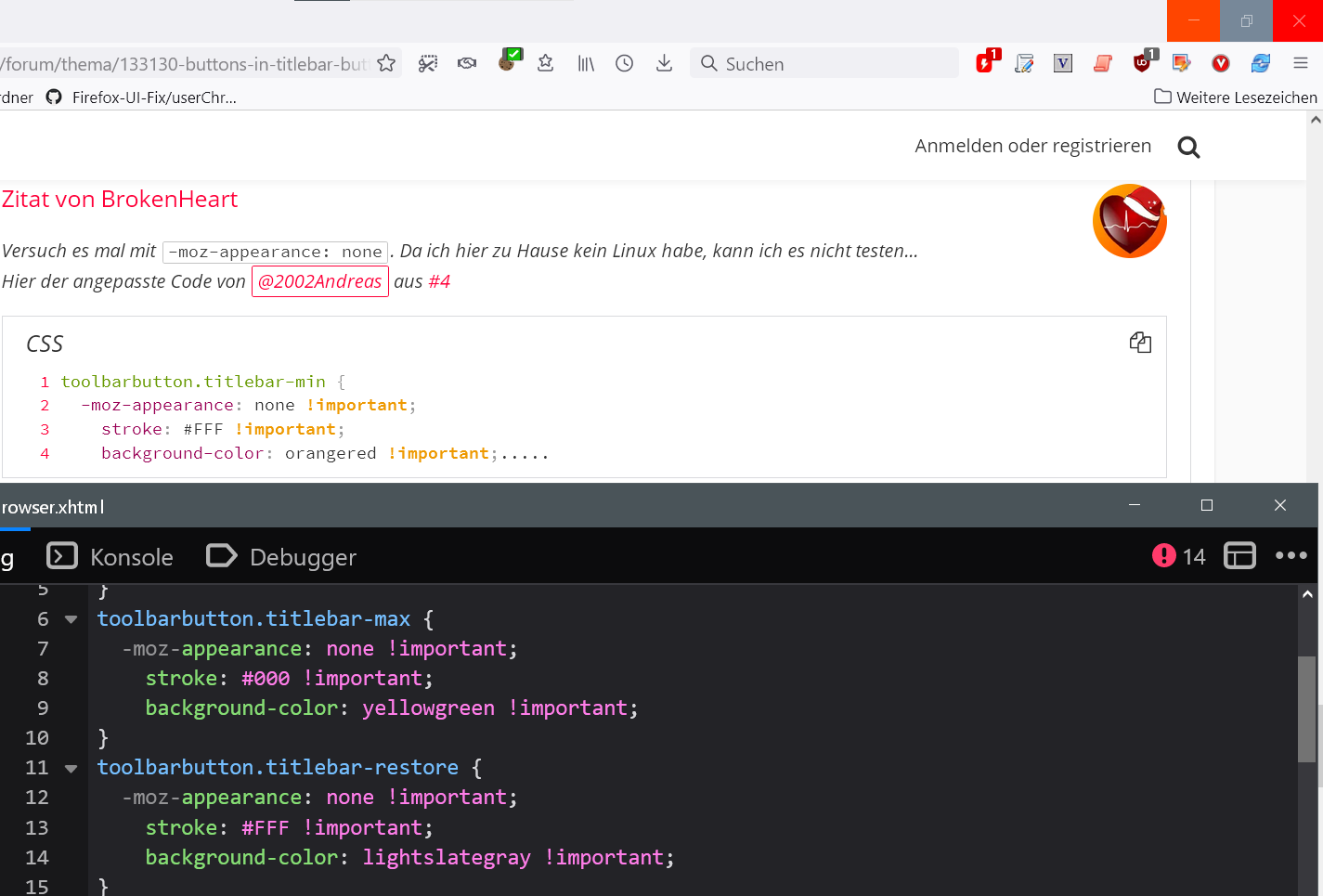Open Firefox hamburger application menu

(1301, 63)
